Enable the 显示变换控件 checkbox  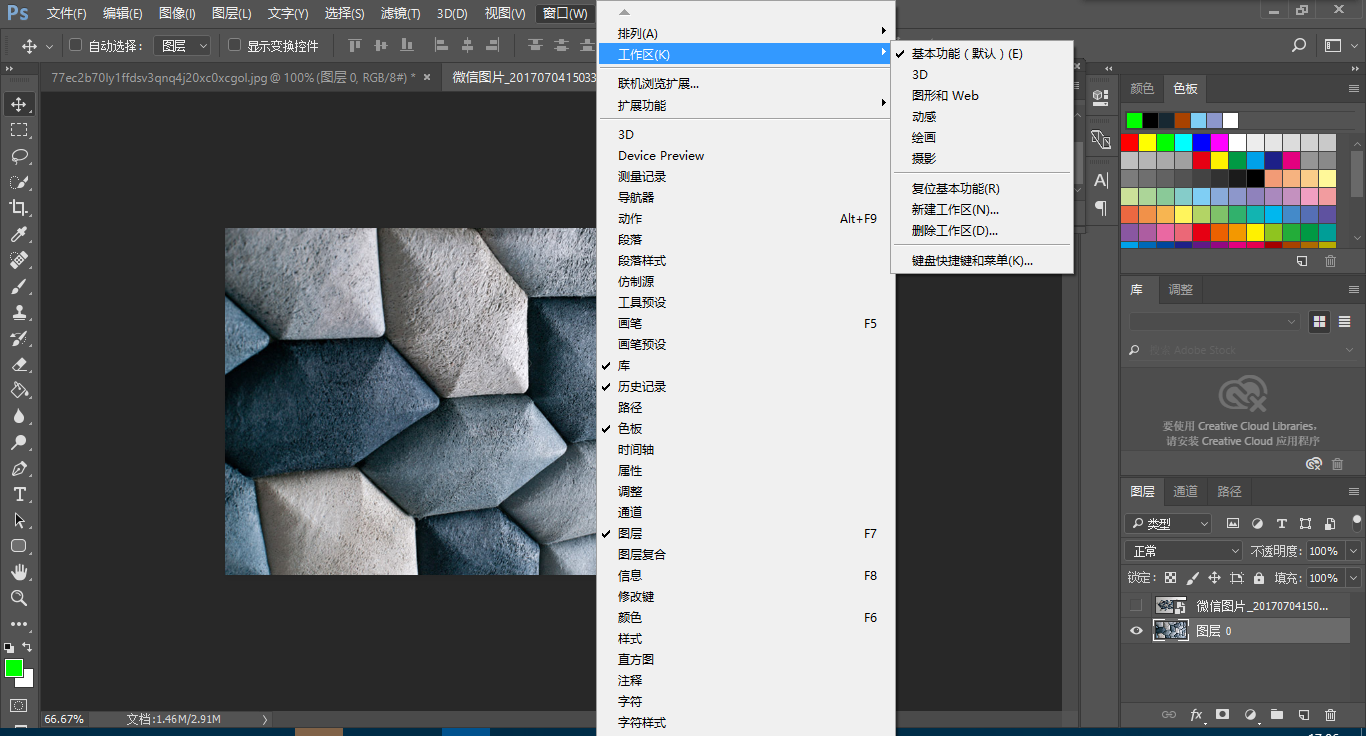(235, 45)
